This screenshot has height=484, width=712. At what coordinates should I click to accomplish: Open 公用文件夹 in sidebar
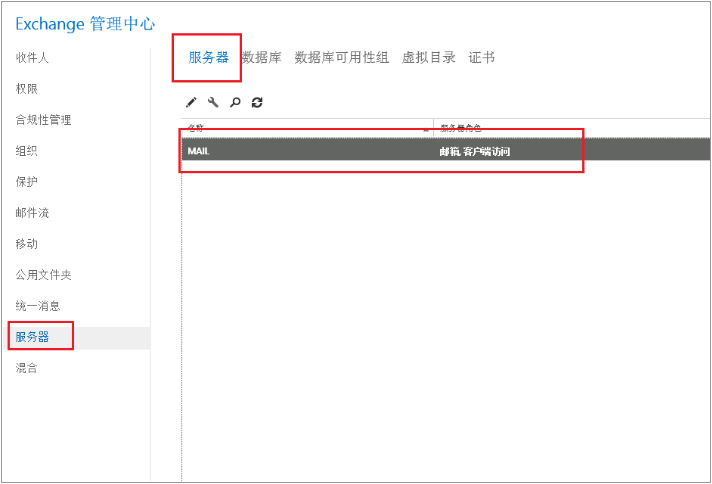(43, 275)
